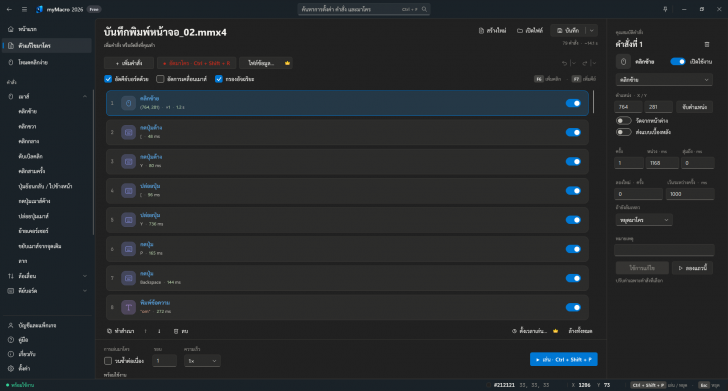Toggle the enabled switch in command panel
The image size is (728, 391).
click(x=677, y=61)
